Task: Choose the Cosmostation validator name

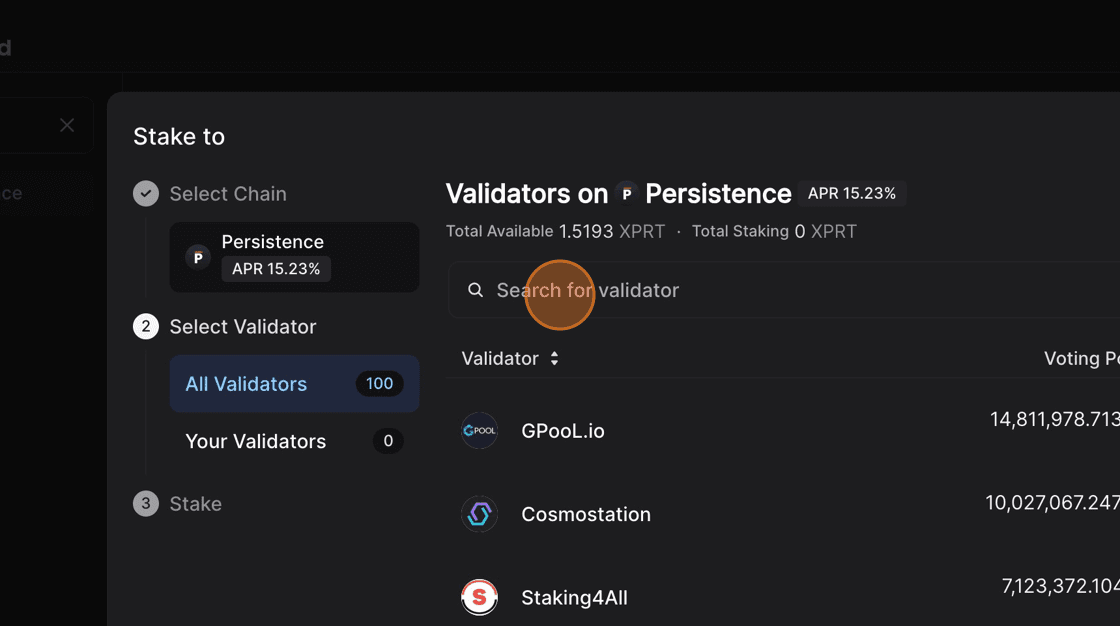Action: tap(586, 514)
